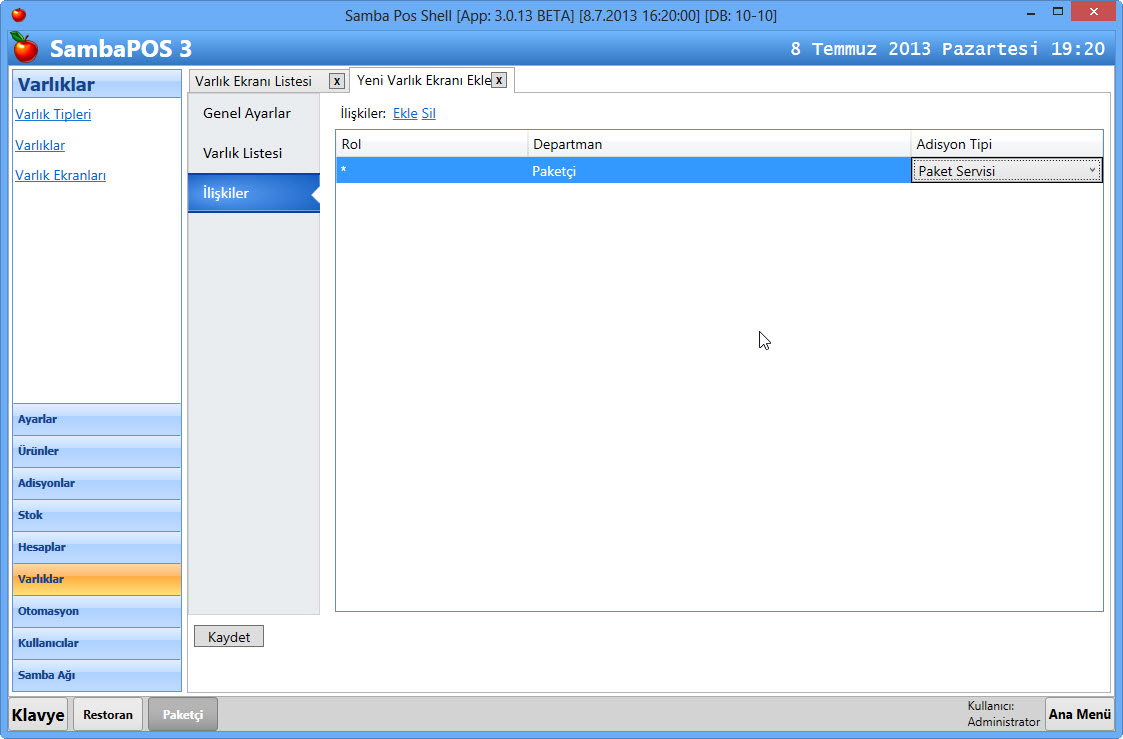Close the Varlık Ekranı Listesi tab

[x=337, y=81]
